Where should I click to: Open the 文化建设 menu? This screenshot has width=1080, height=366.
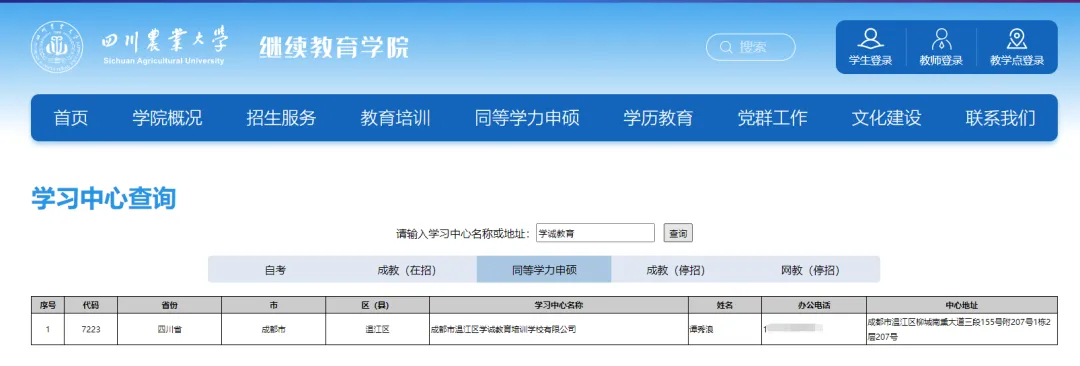click(x=886, y=118)
